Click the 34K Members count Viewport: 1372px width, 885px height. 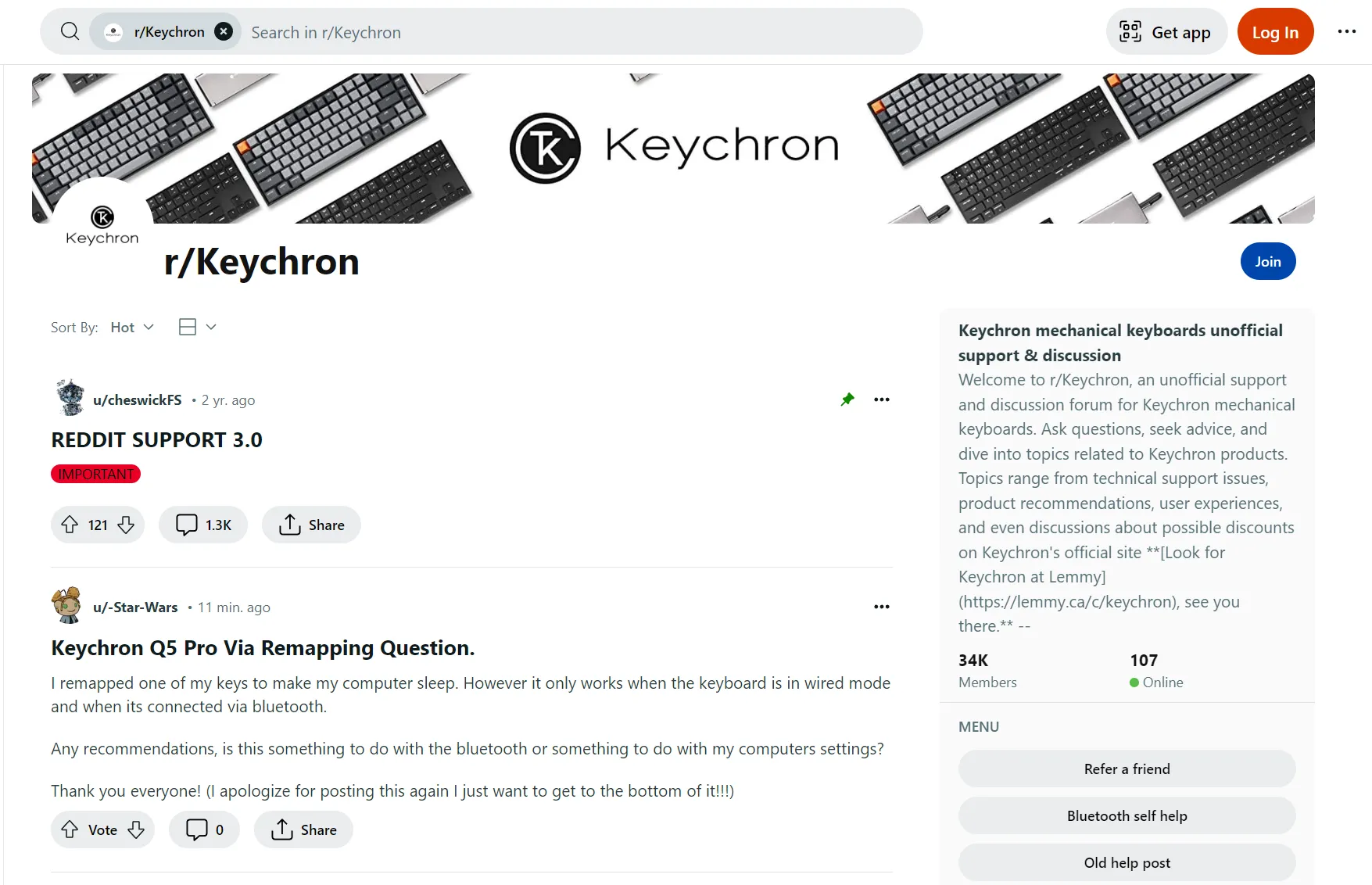pyautogui.click(x=987, y=670)
